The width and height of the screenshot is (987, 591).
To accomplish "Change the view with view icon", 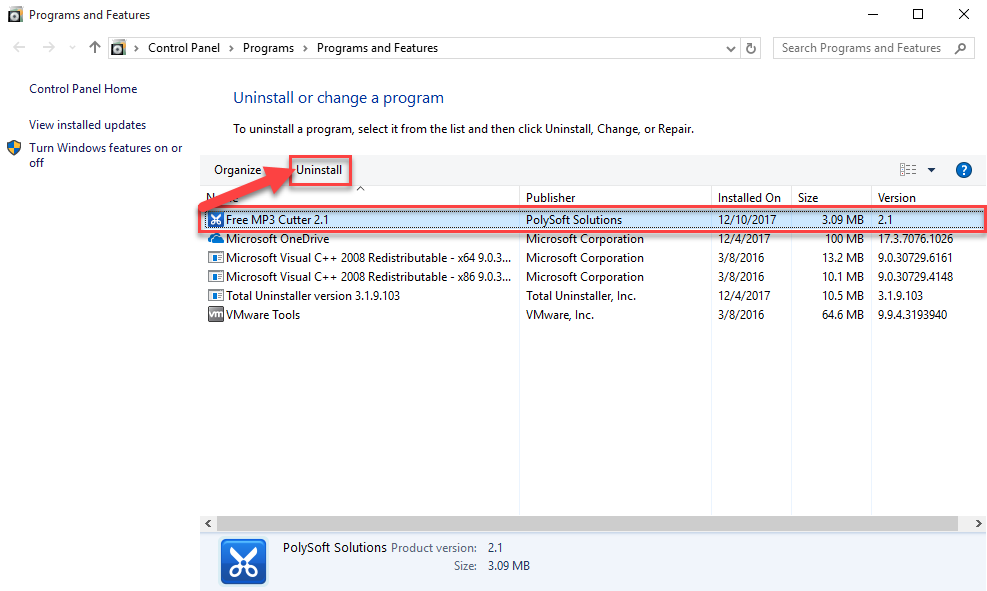I will 908,170.
